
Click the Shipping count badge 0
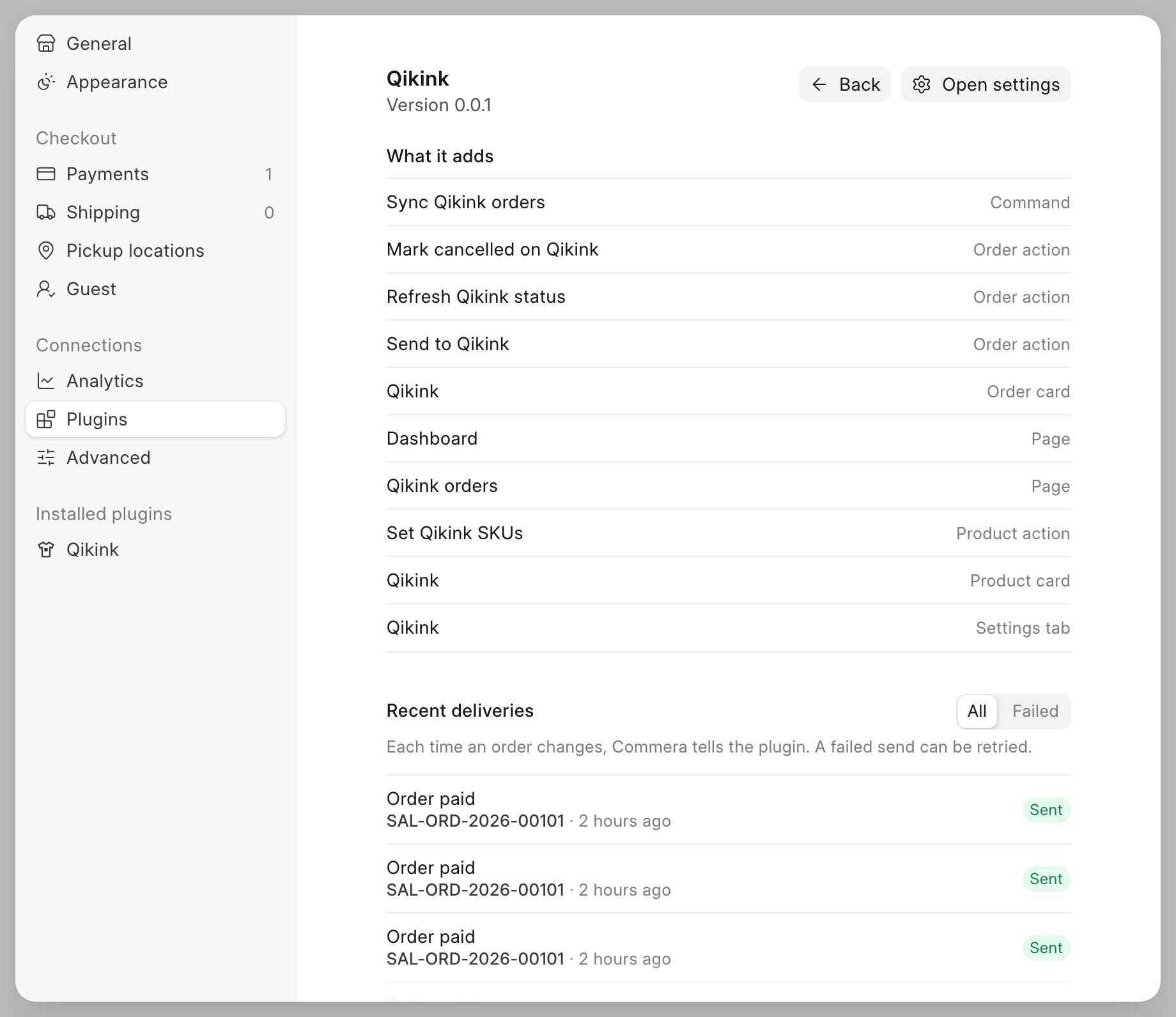[x=269, y=213]
